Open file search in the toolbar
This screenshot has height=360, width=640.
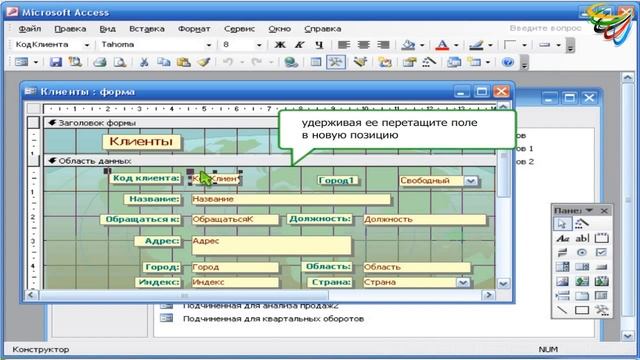(75, 62)
